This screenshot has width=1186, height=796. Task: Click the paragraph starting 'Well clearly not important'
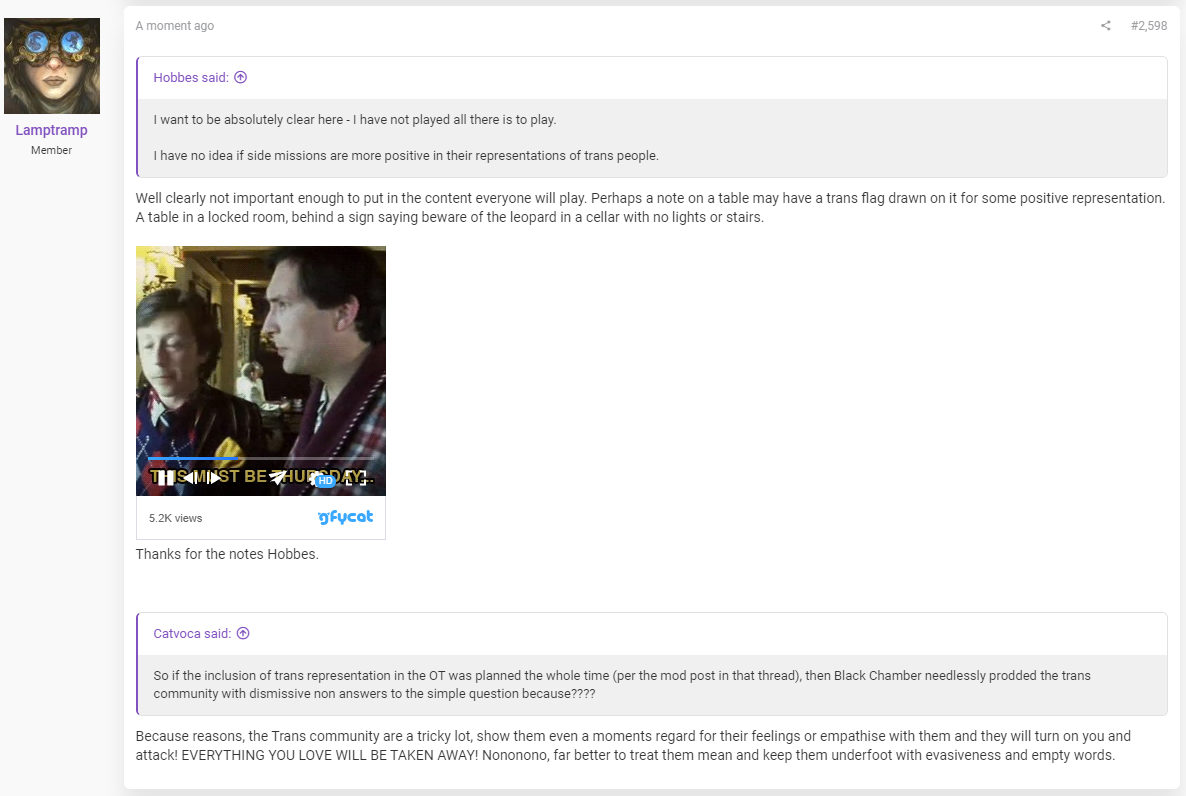click(x=650, y=207)
